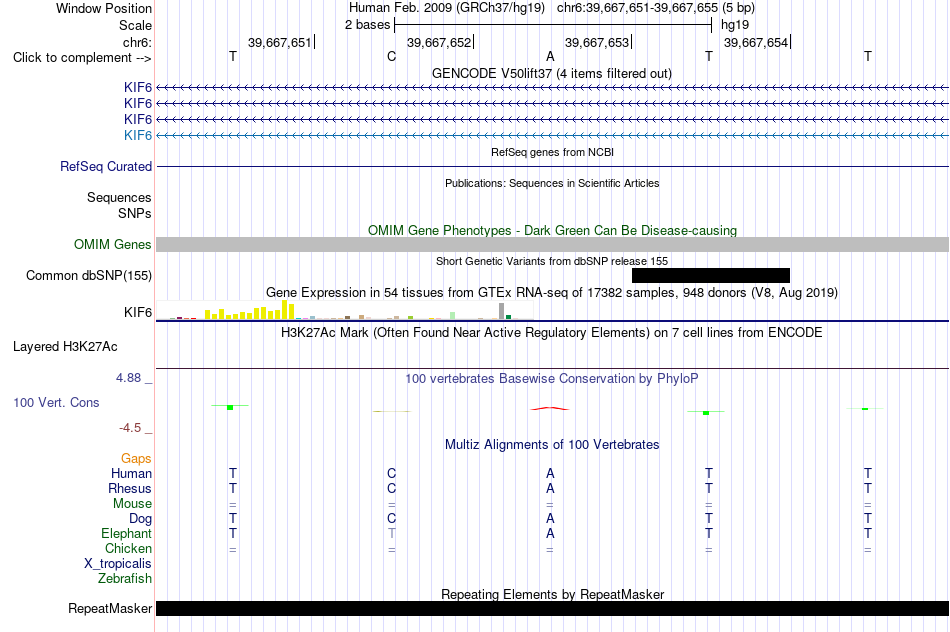Click the Chicken species label

coord(128,548)
